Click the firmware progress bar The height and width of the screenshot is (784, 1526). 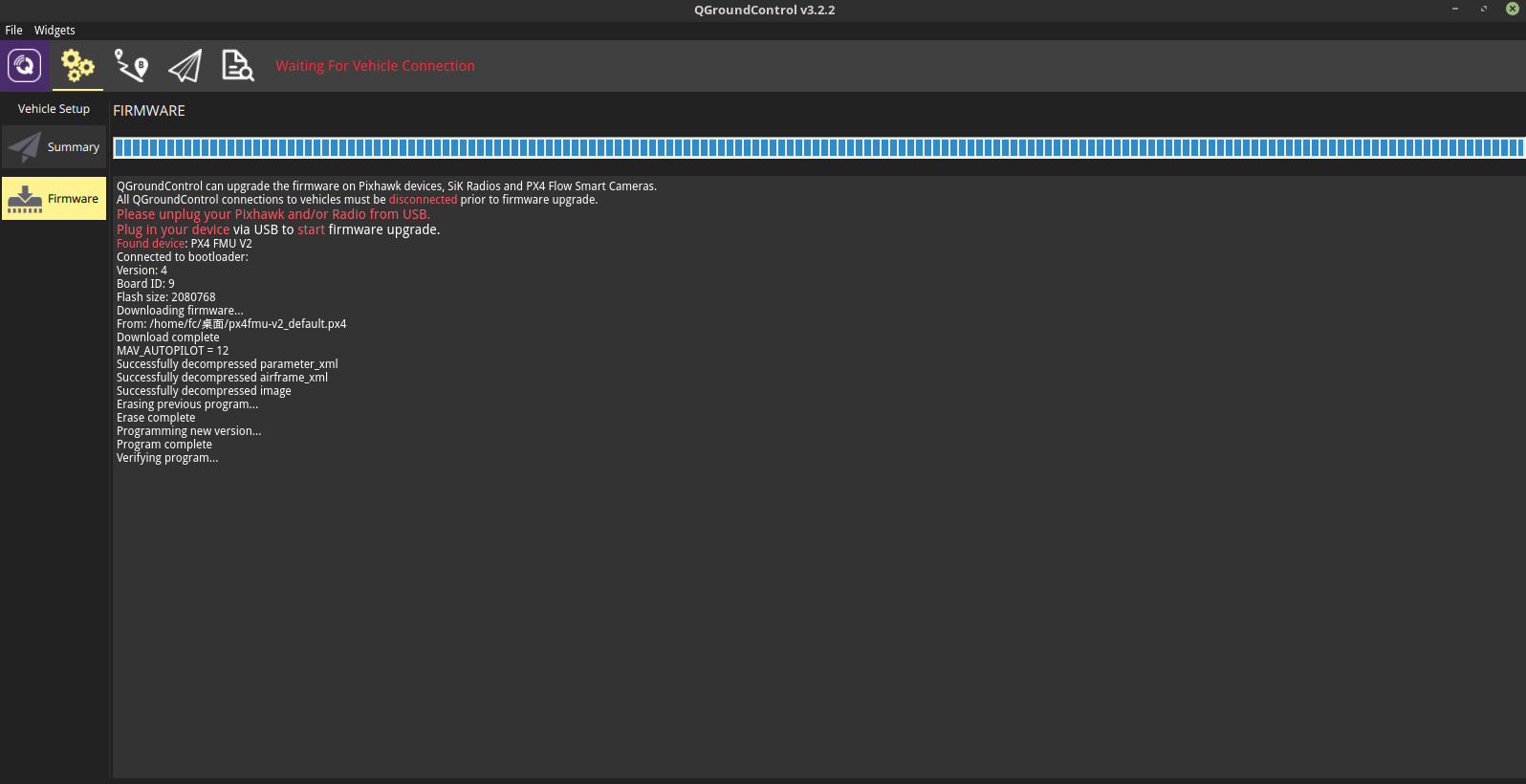(818, 147)
